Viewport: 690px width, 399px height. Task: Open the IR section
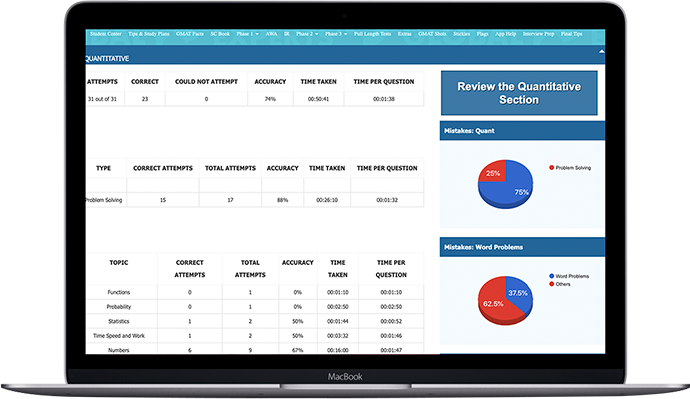pos(286,34)
